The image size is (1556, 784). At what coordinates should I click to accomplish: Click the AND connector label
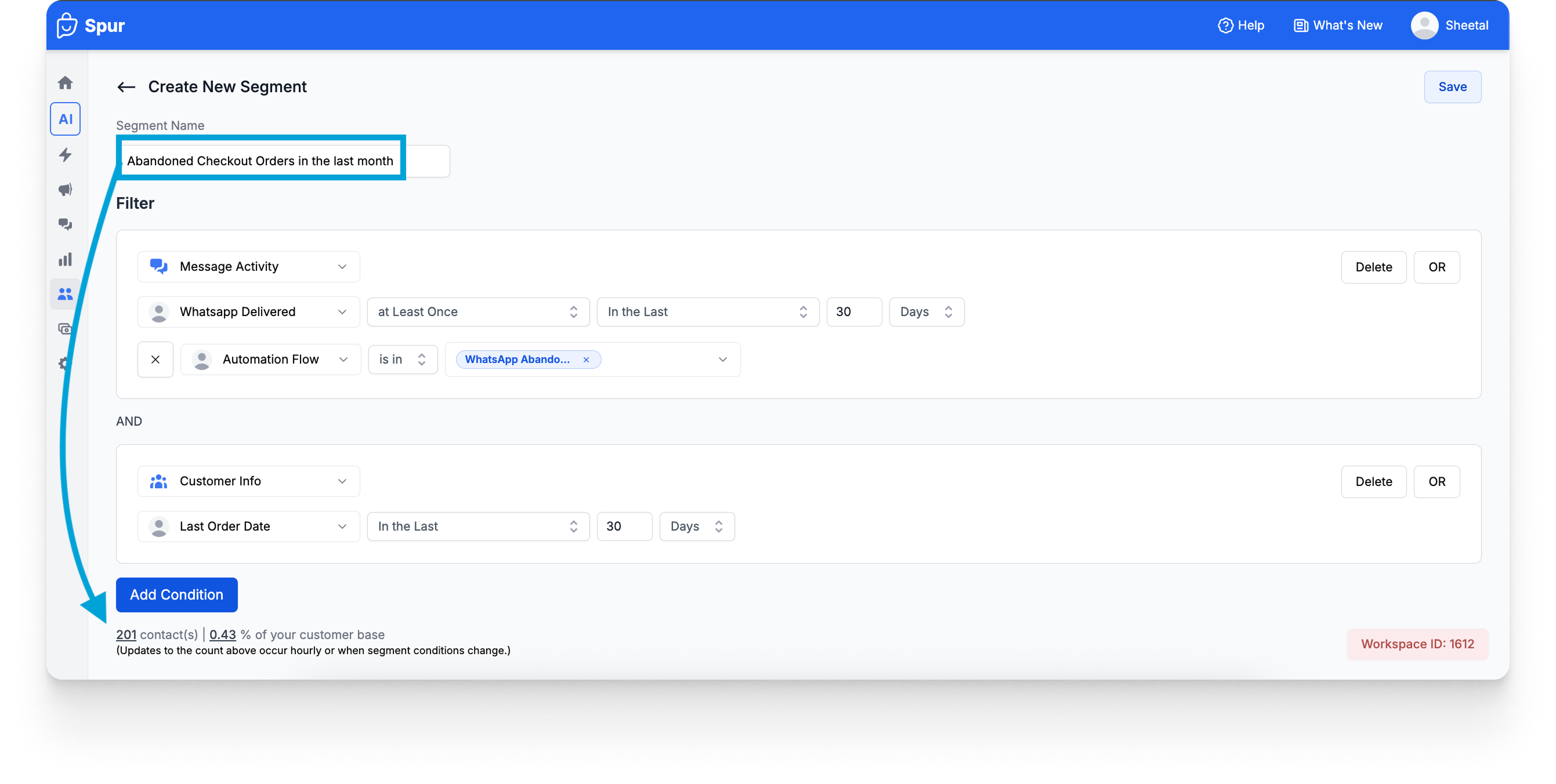129,421
